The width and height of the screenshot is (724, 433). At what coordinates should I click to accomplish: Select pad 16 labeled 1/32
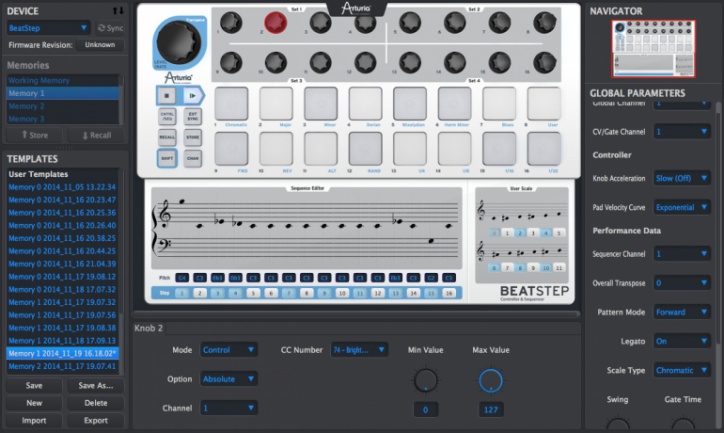click(x=544, y=149)
